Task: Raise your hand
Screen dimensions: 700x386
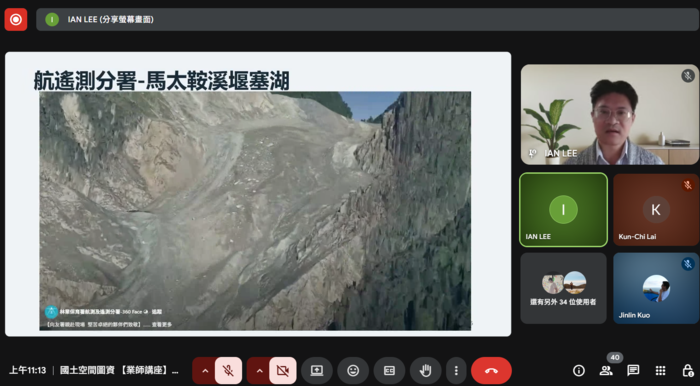Action: point(425,370)
